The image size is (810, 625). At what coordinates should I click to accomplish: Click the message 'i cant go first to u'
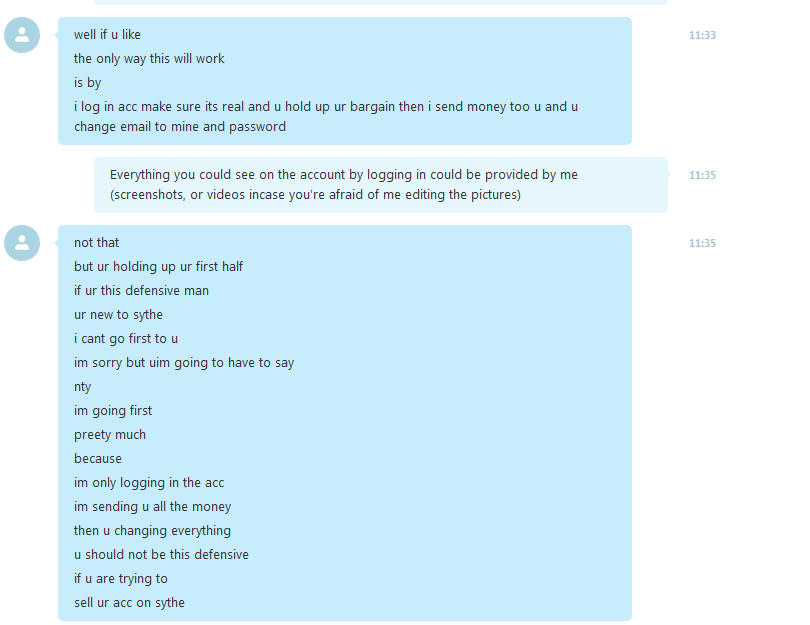pos(126,339)
